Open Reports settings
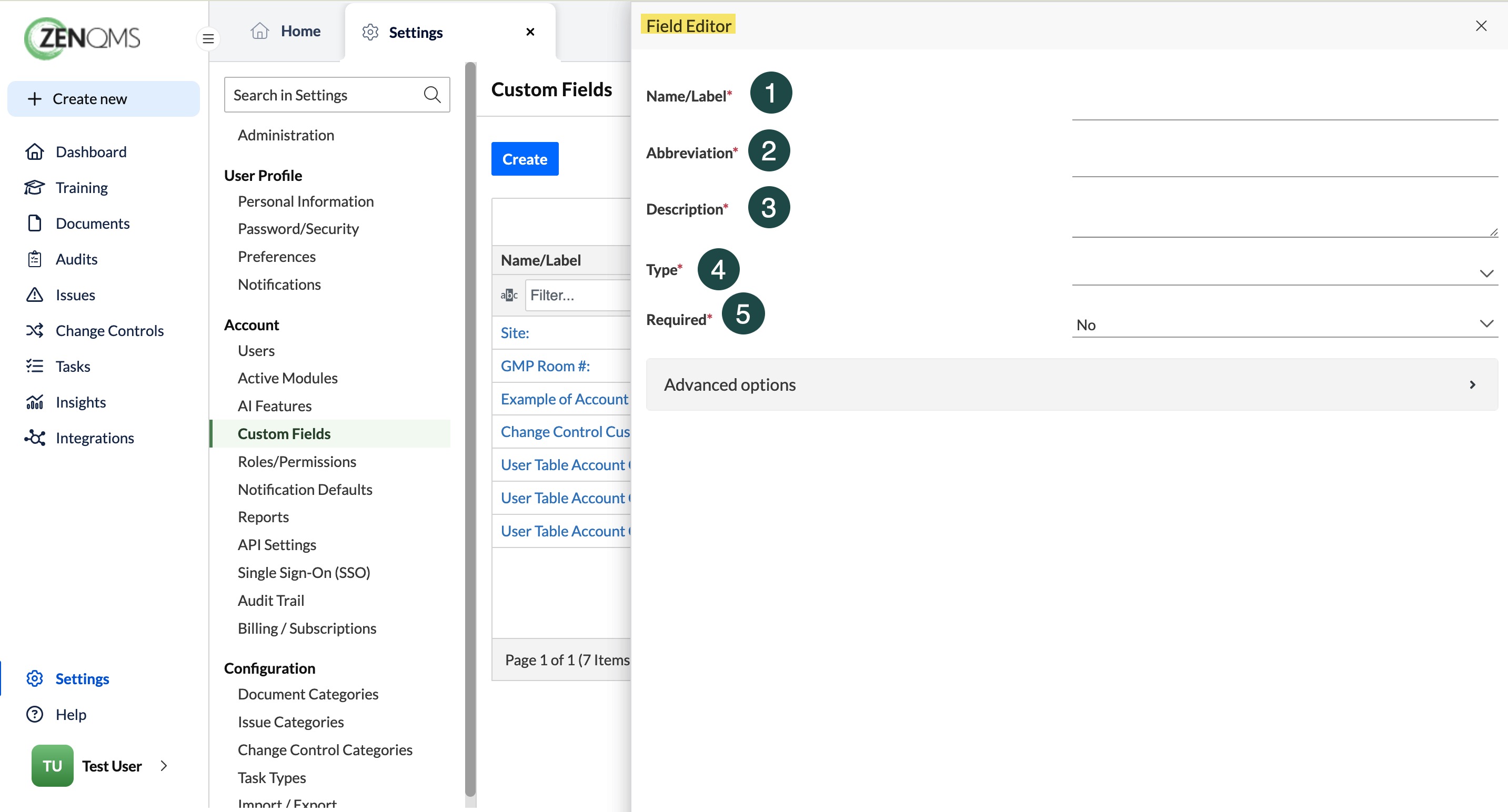The image size is (1508, 812). click(263, 516)
